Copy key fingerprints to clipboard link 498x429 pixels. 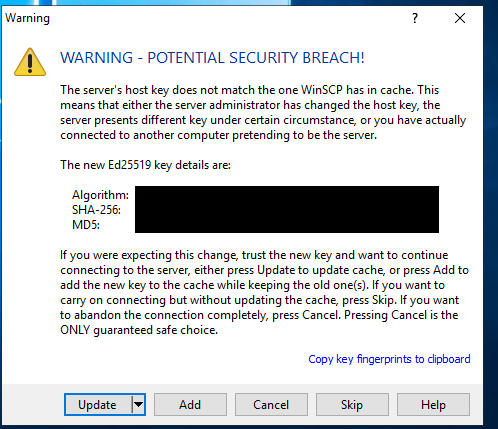tap(389, 359)
